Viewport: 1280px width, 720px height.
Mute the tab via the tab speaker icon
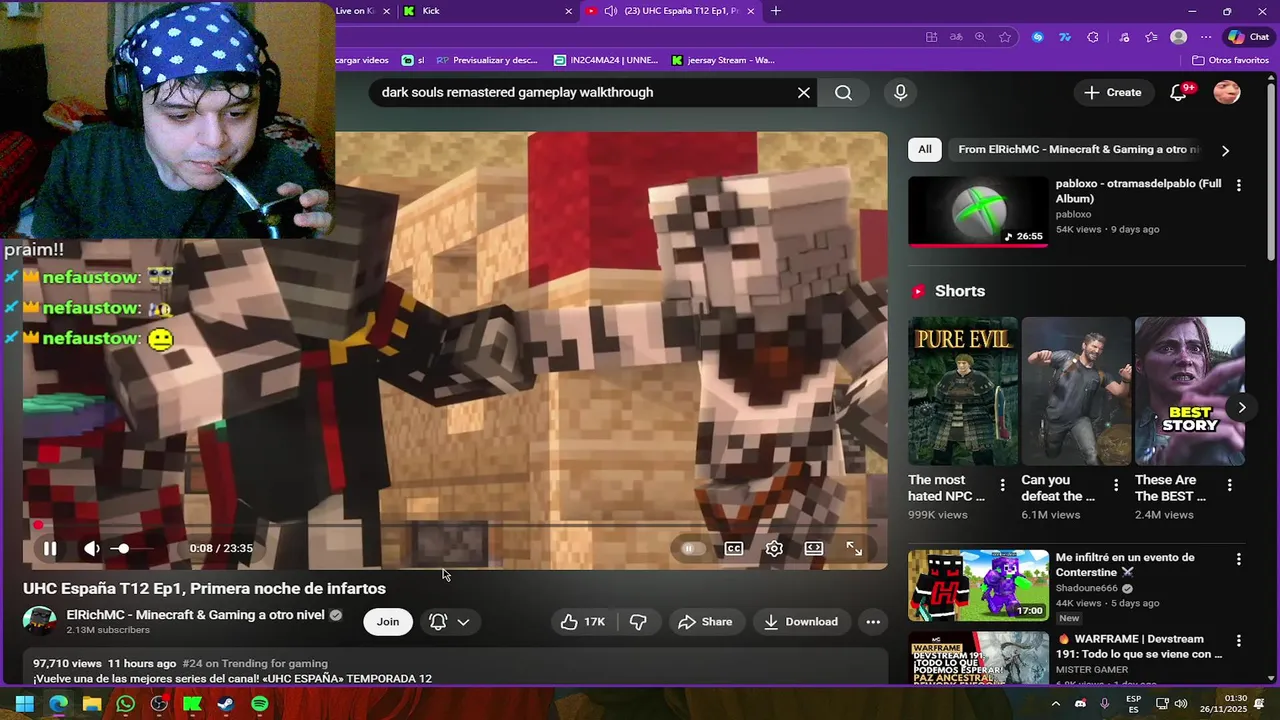[x=610, y=11]
